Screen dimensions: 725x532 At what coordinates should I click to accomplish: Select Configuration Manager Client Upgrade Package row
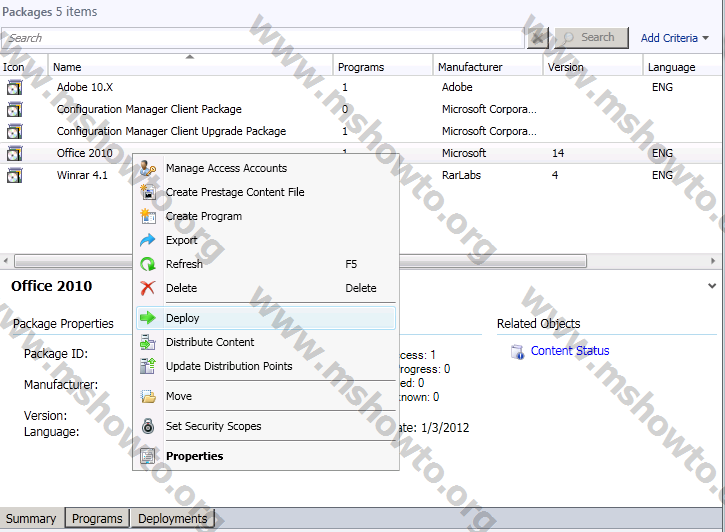pos(362,132)
